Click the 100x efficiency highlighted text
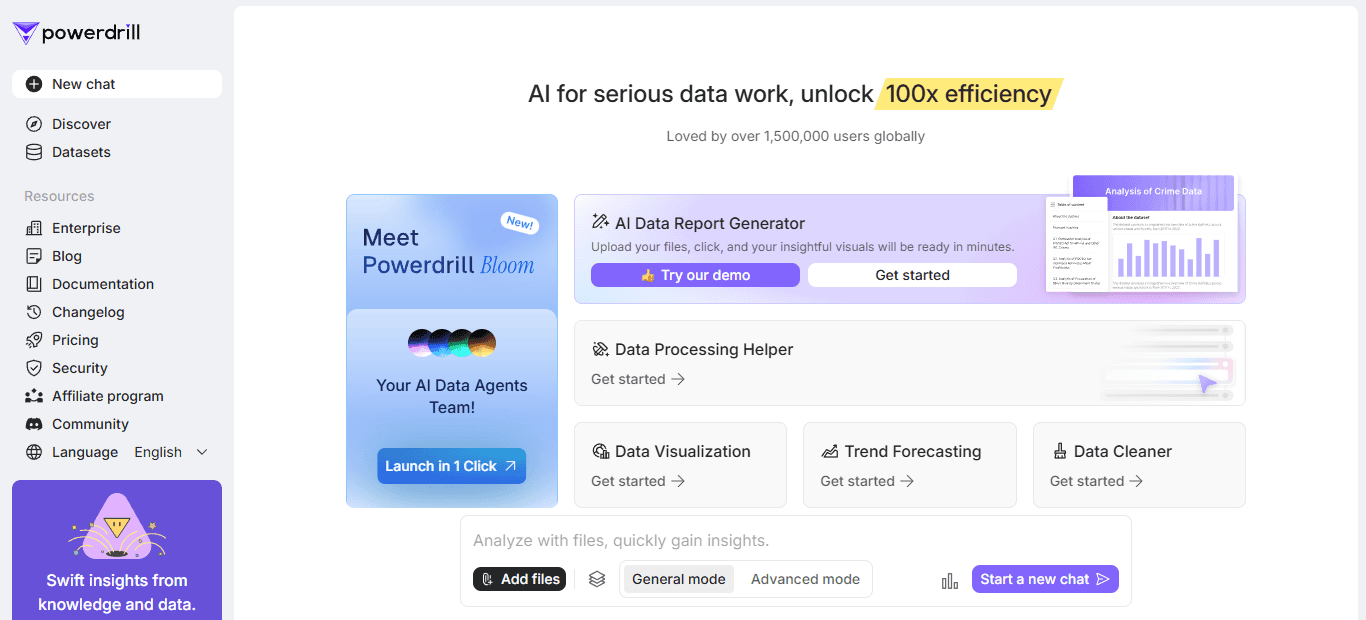The image size is (1366, 620). (x=967, y=93)
